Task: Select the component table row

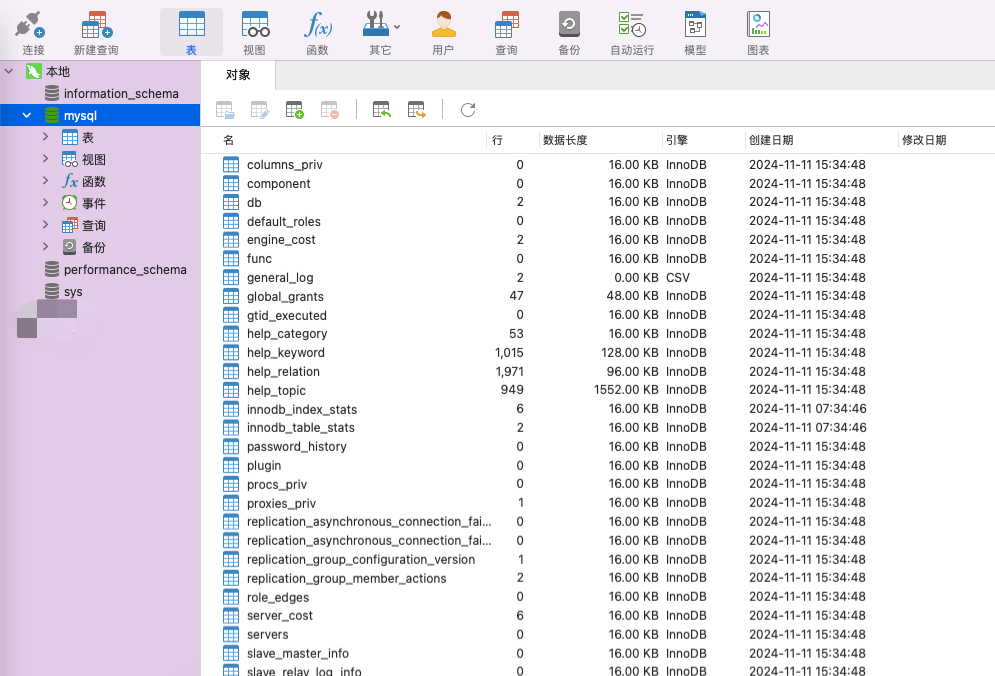Action: tap(598, 183)
